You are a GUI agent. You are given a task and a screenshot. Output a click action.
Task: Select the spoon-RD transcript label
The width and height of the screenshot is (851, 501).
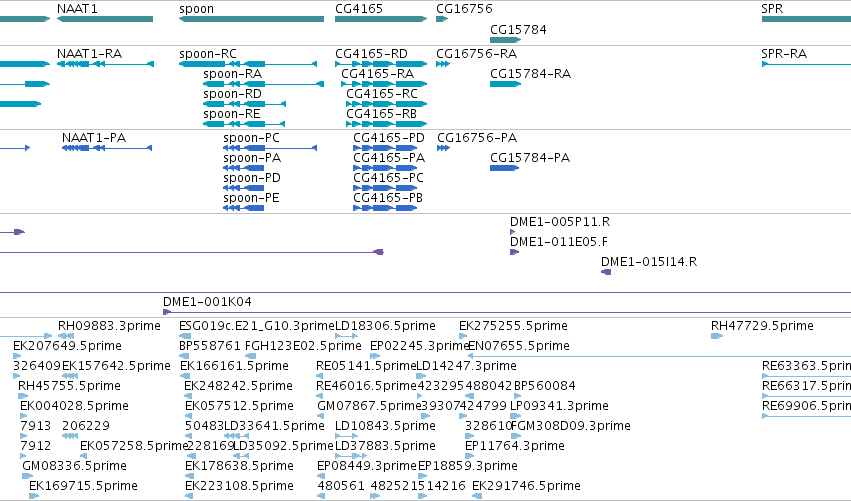pos(232,94)
